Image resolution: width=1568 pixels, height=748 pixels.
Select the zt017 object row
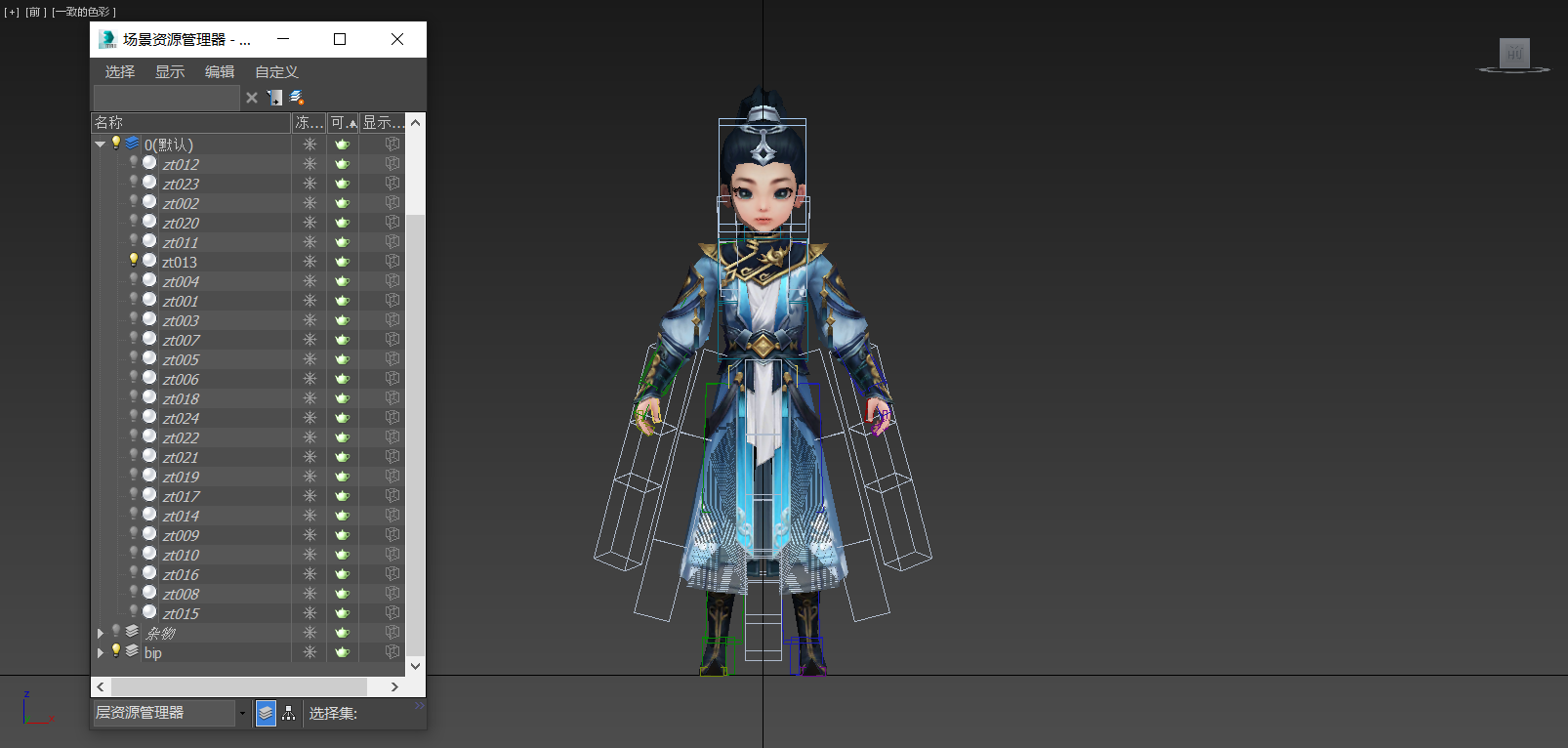249,496
